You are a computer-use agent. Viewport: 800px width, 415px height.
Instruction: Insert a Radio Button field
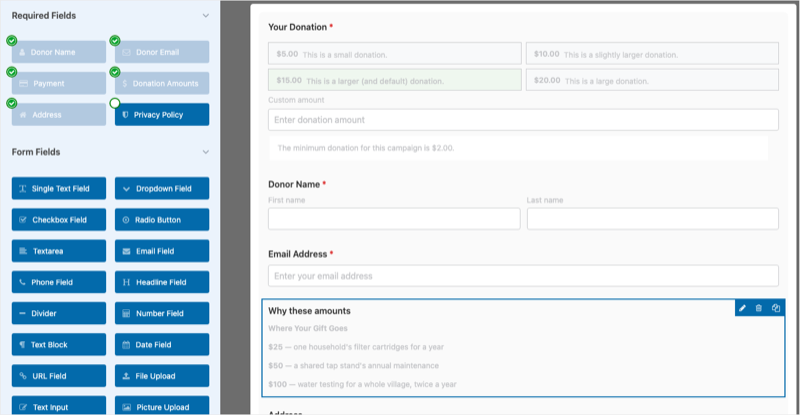pyautogui.click(x=162, y=219)
